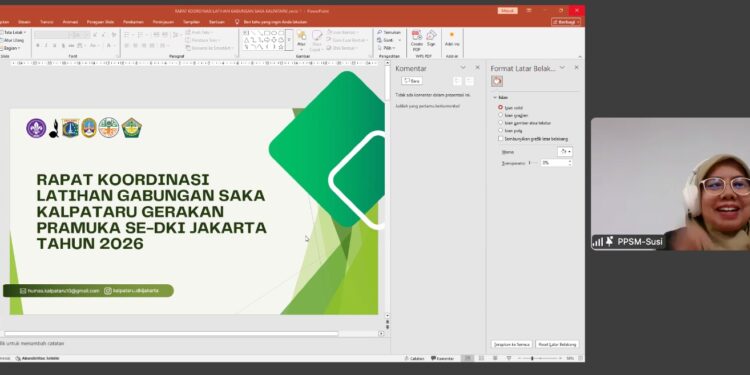Close the Format Latar Belakang pane
The height and width of the screenshot is (375, 750).
[576, 68]
